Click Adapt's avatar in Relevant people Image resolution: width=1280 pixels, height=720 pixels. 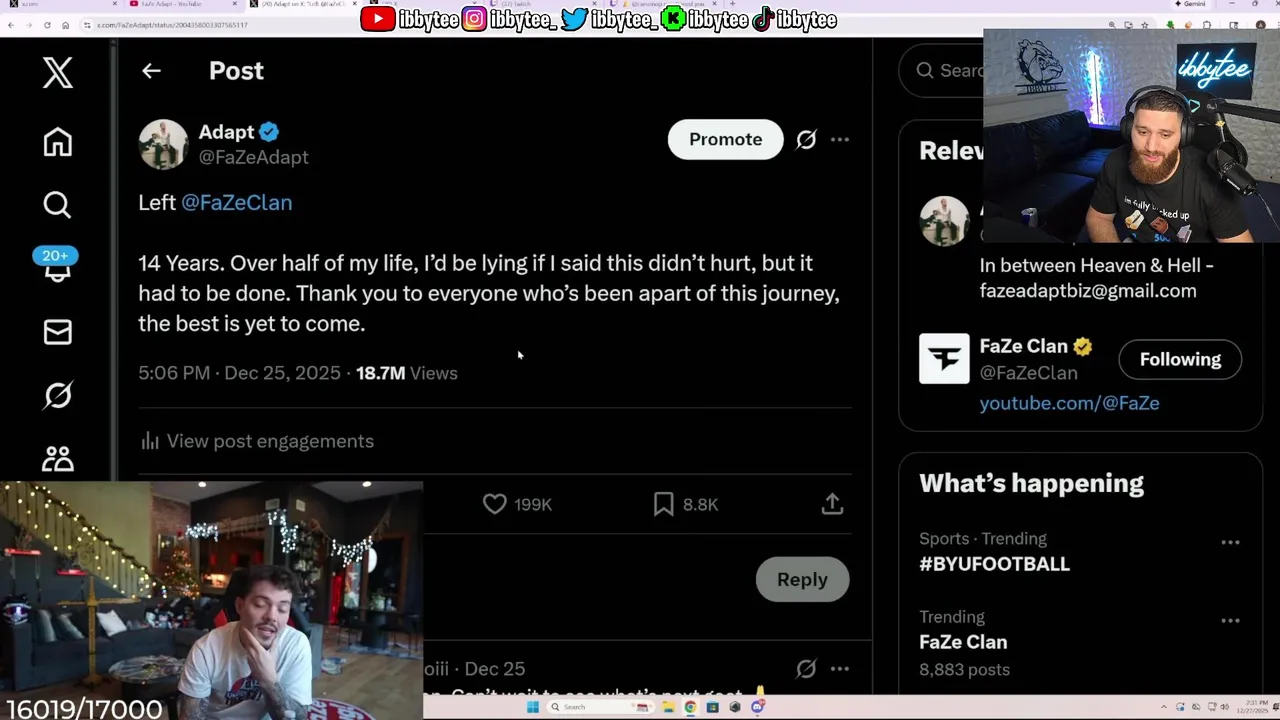[x=944, y=221]
